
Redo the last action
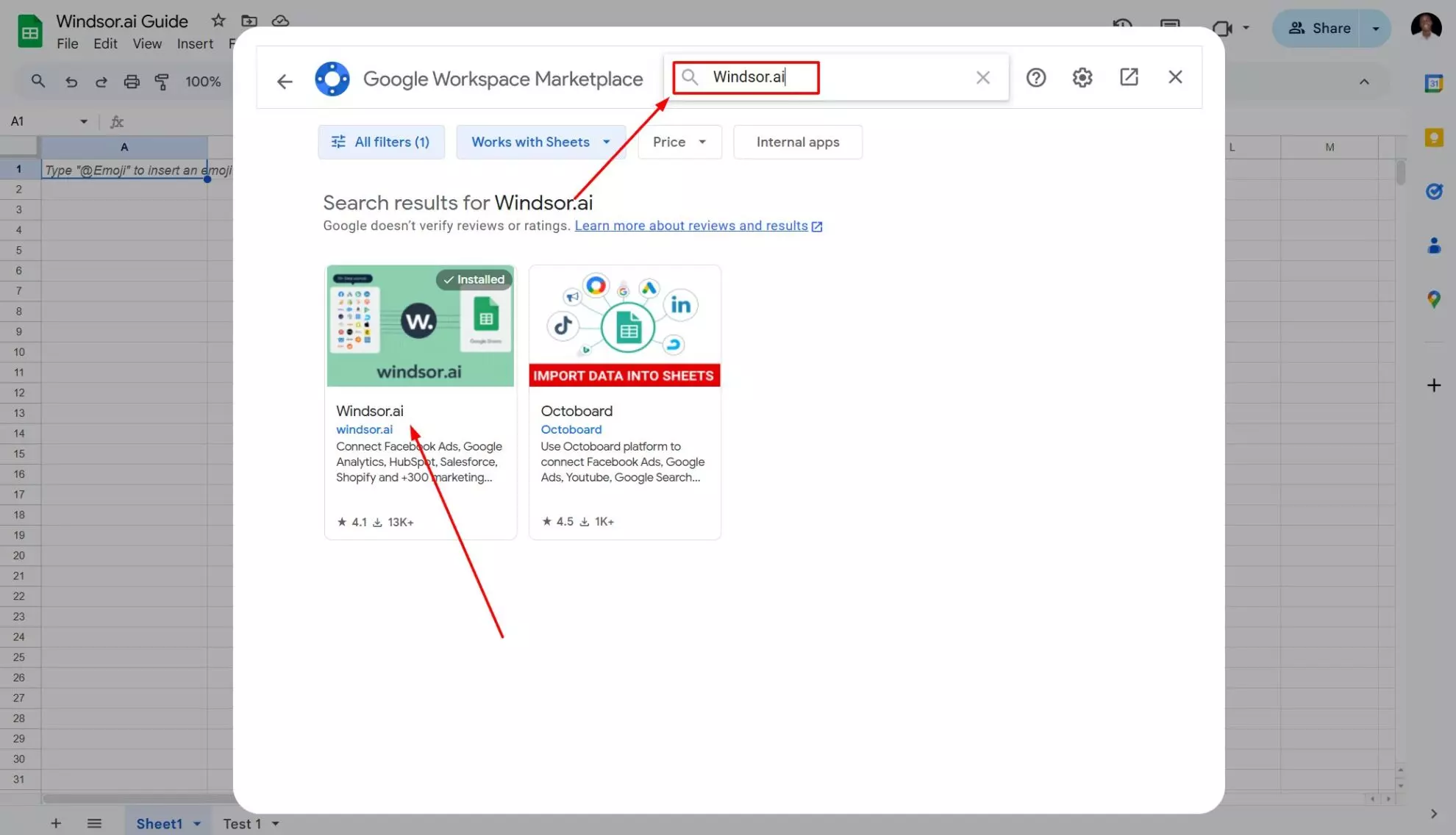[101, 82]
